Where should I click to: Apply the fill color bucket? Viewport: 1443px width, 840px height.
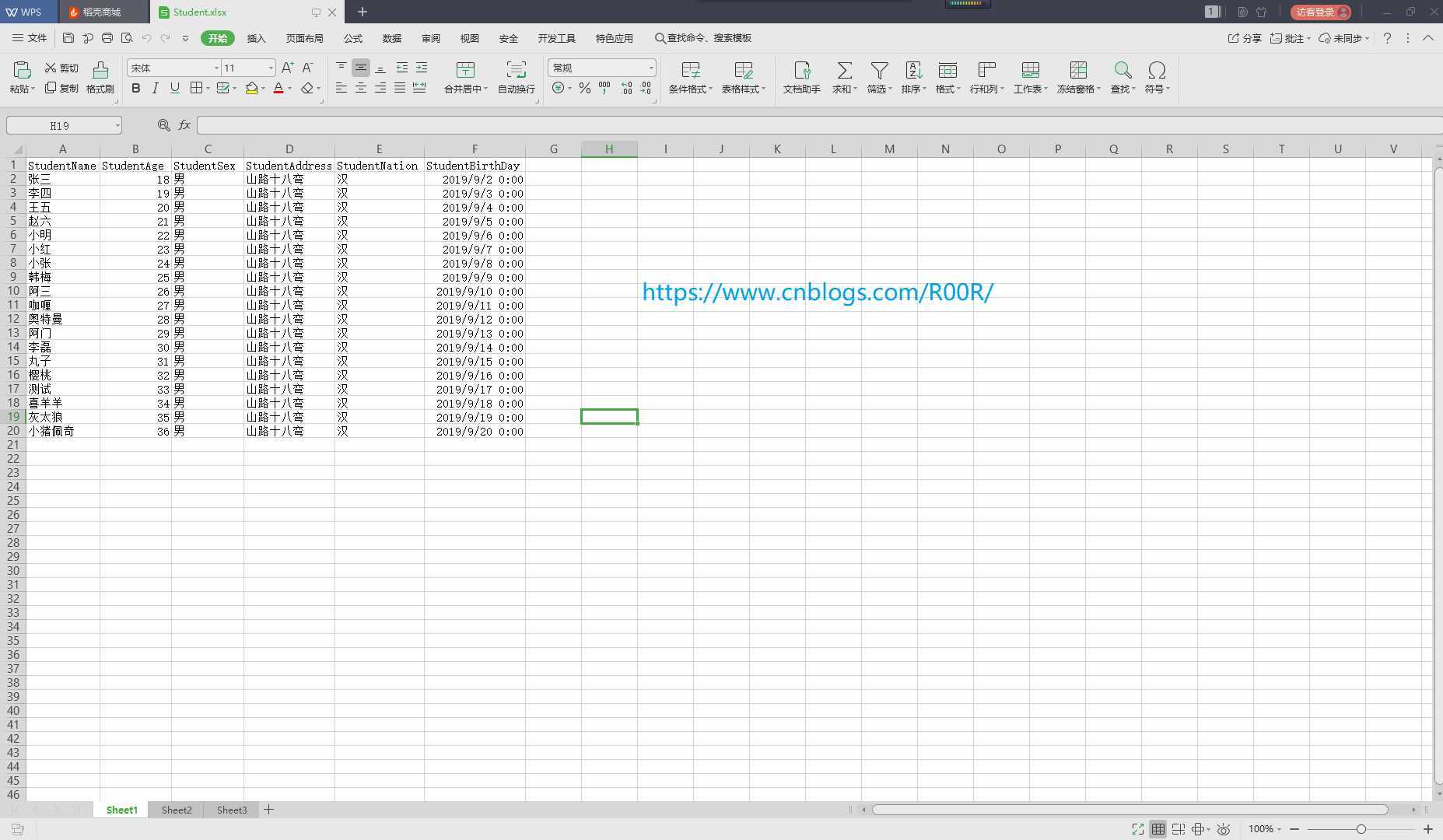pyautogui.click(x=251, y=88)
